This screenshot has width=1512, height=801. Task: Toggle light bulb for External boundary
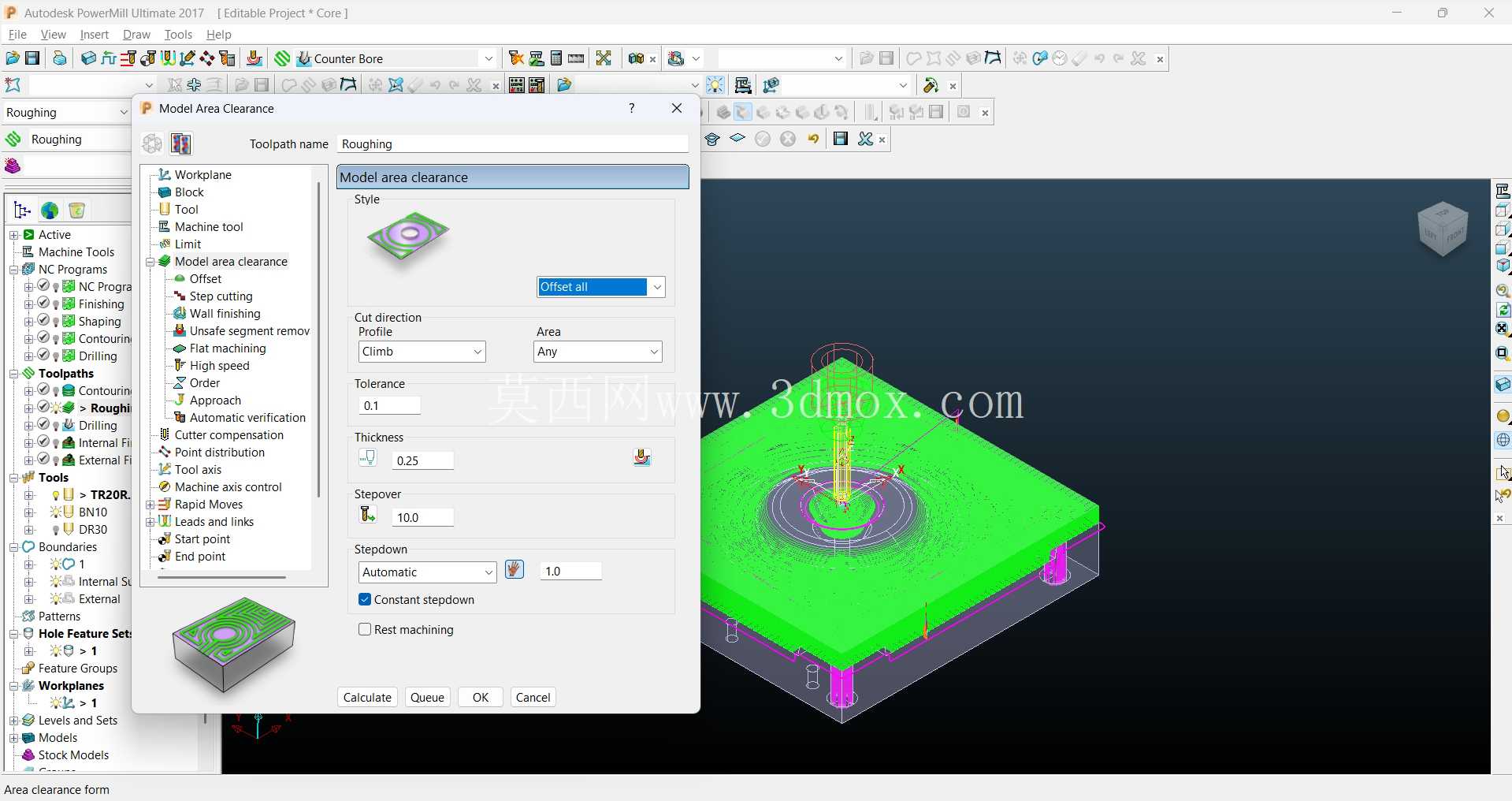[55, 599]
